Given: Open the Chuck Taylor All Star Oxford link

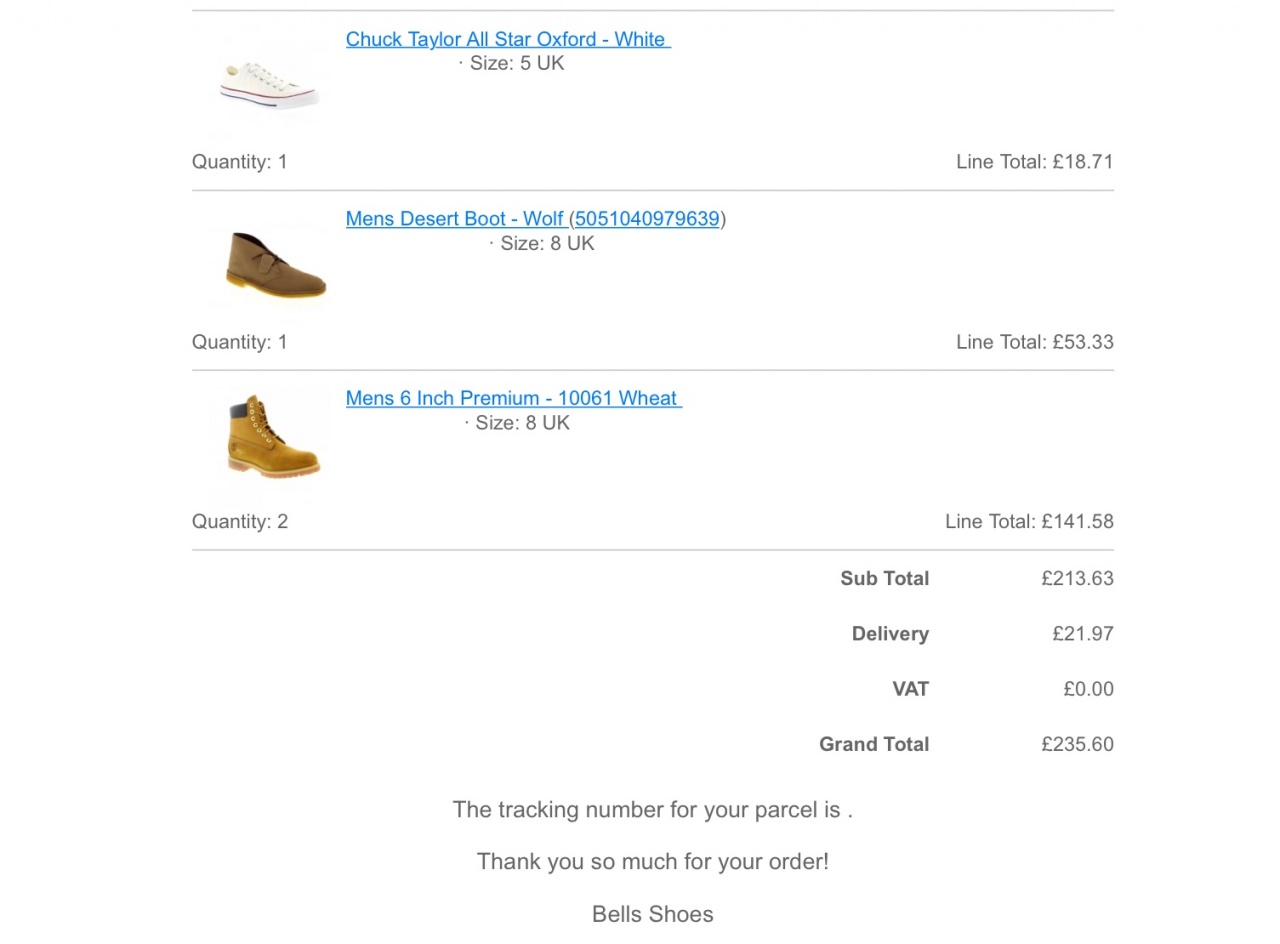Looking at the screenshot, I should pyautogui.click(x=507, y=39).
